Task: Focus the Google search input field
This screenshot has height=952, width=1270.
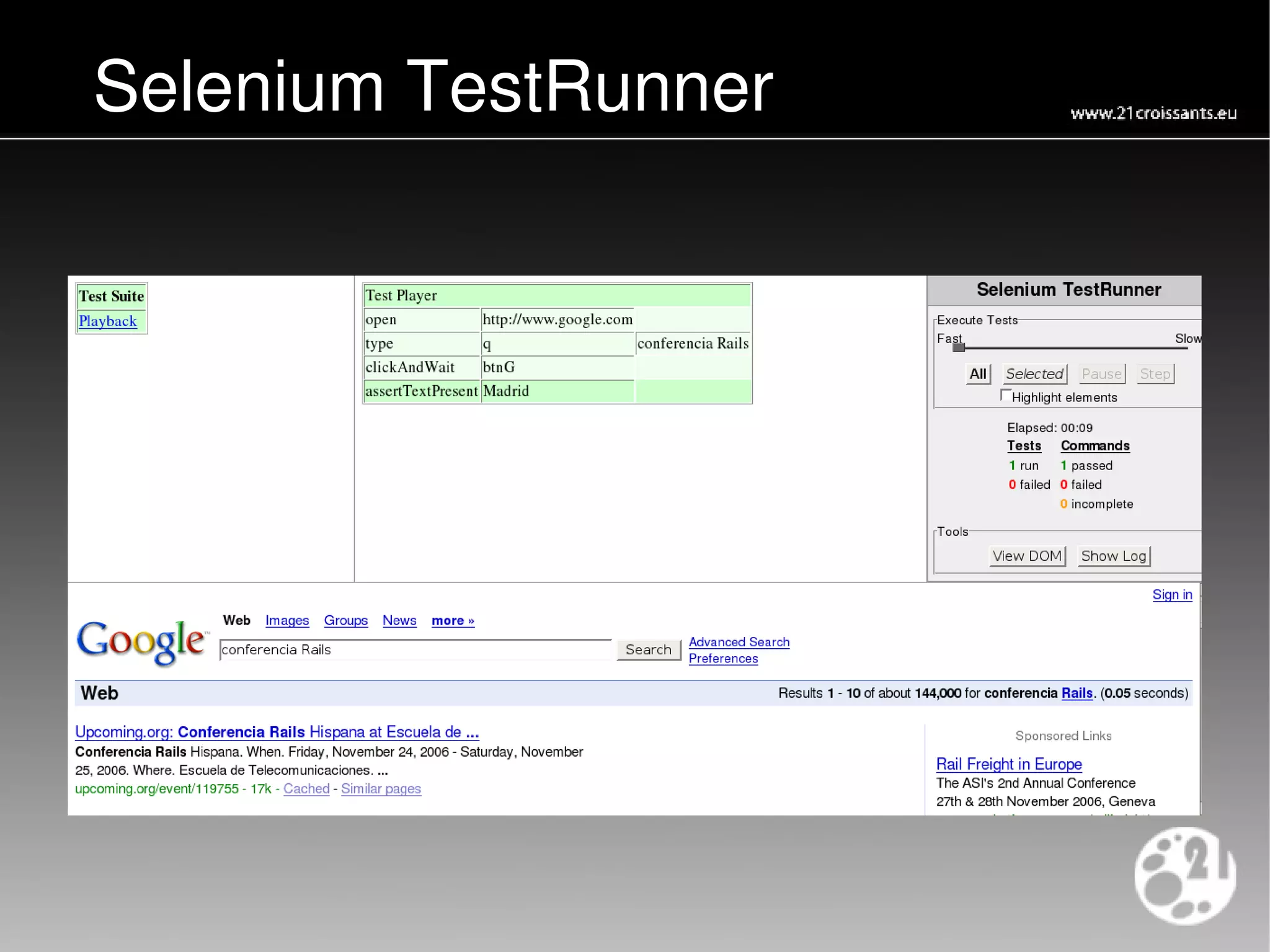Action: pos(416,649)
